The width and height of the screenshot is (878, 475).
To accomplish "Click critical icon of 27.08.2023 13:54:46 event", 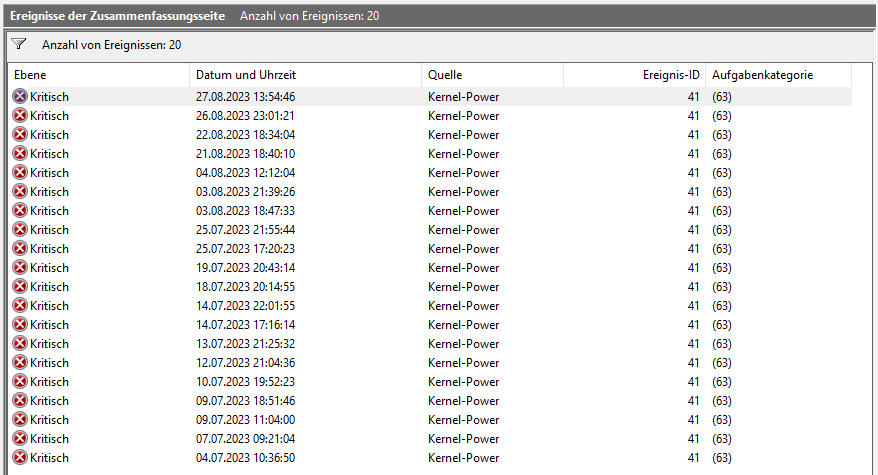I will 20,96.
